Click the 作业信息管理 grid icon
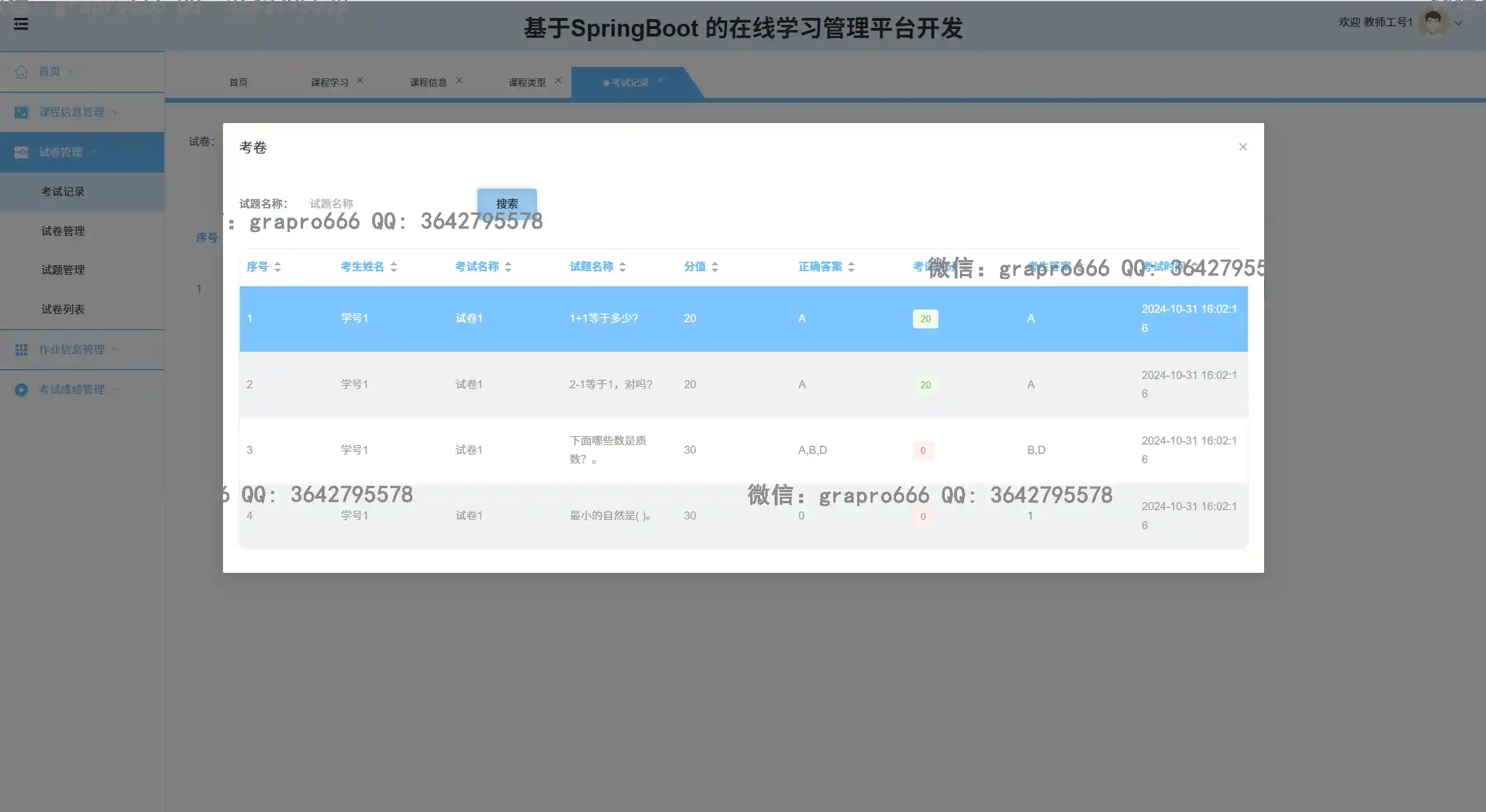 [x=21, y=349]
